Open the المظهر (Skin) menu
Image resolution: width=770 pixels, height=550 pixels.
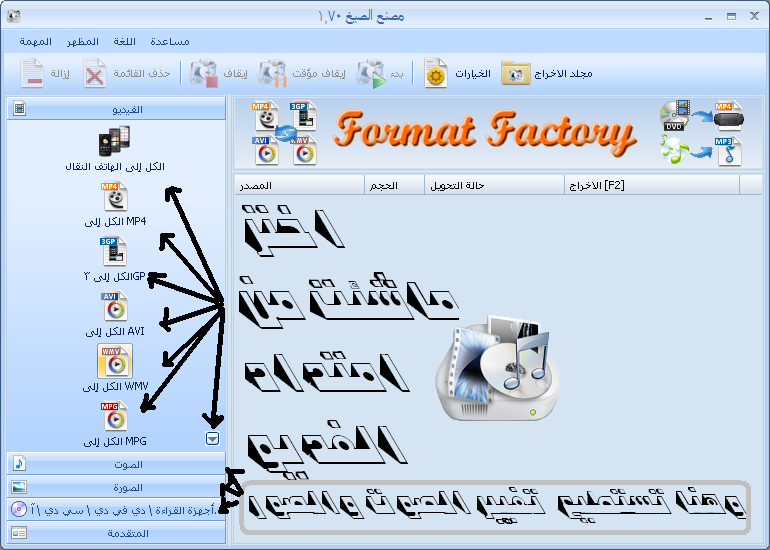click(x=82, y=42)
